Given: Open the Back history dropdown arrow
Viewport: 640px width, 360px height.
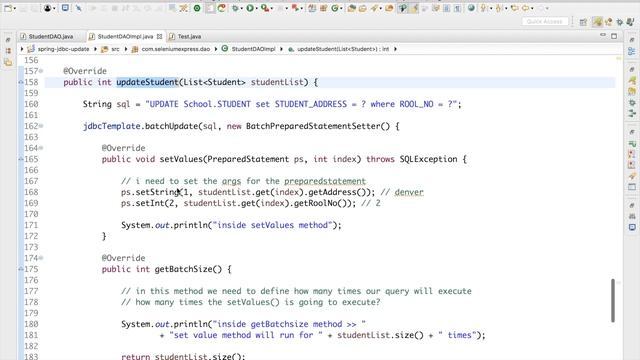Looking at the screenshot, I should coord(533,9).
